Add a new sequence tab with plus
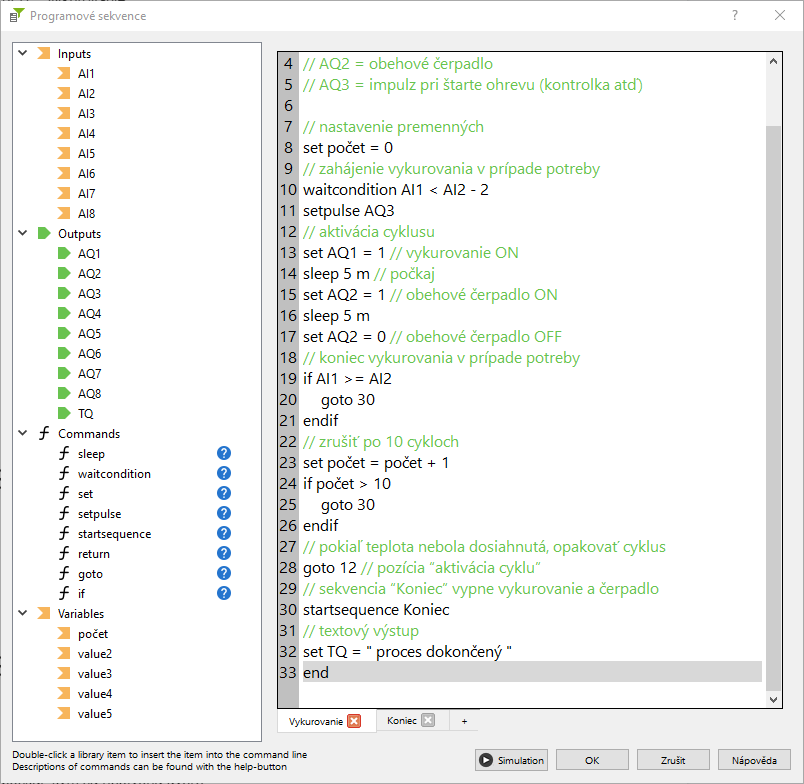This screenshot has height=784, width=804. tap(464, 721)
